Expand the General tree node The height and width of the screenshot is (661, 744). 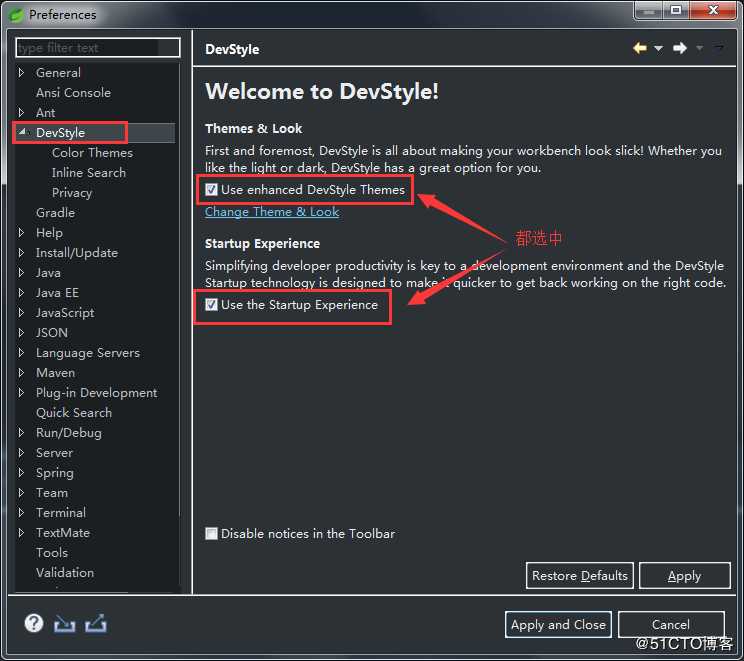coord(21,73)
